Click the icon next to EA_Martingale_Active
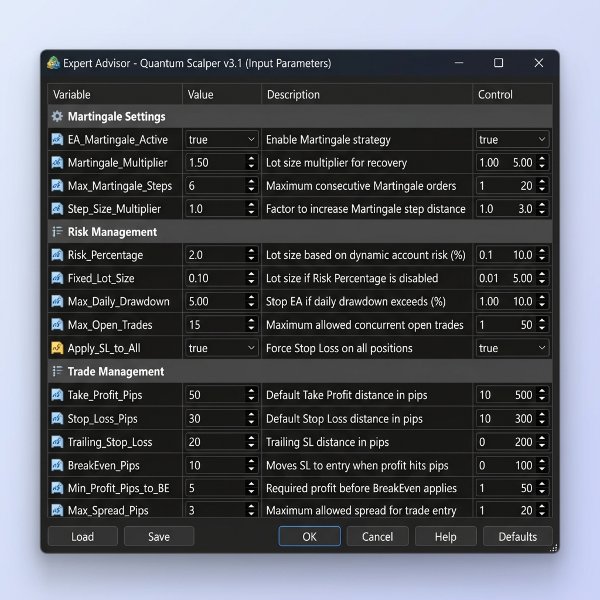Viewport: 600px width, 600px height. coord(57,139)
